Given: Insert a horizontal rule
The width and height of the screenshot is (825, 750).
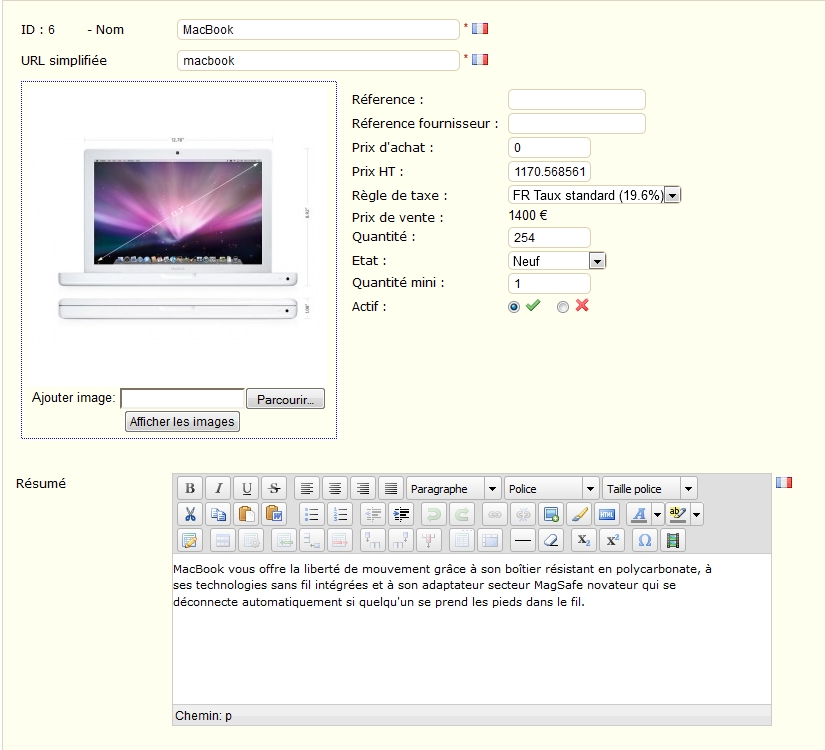Looking at the screenshot, I should [522, 541].
